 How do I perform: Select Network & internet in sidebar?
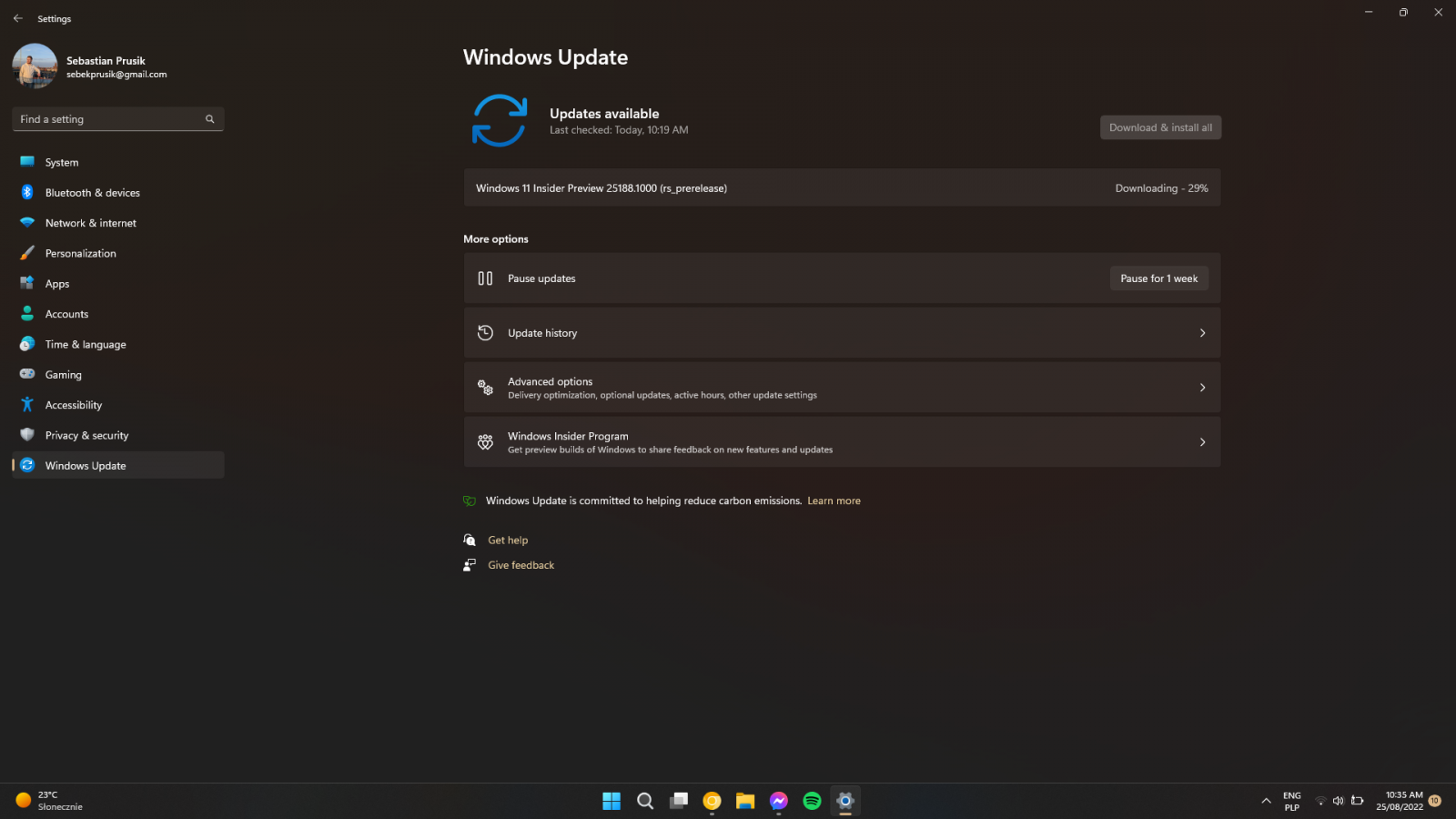[90, 222]
